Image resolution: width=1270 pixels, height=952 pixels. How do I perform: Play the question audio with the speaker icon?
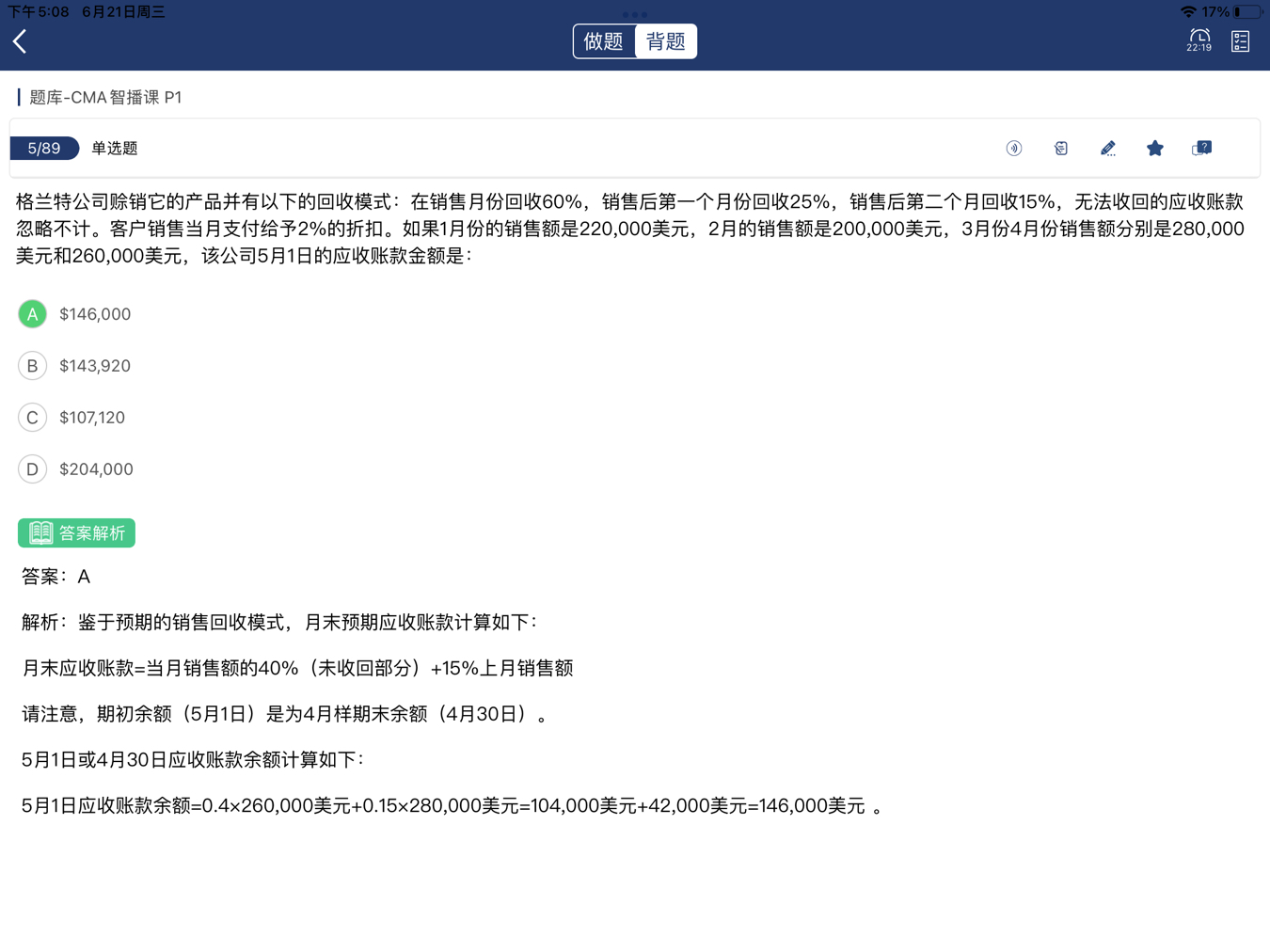click(1014, 149)
